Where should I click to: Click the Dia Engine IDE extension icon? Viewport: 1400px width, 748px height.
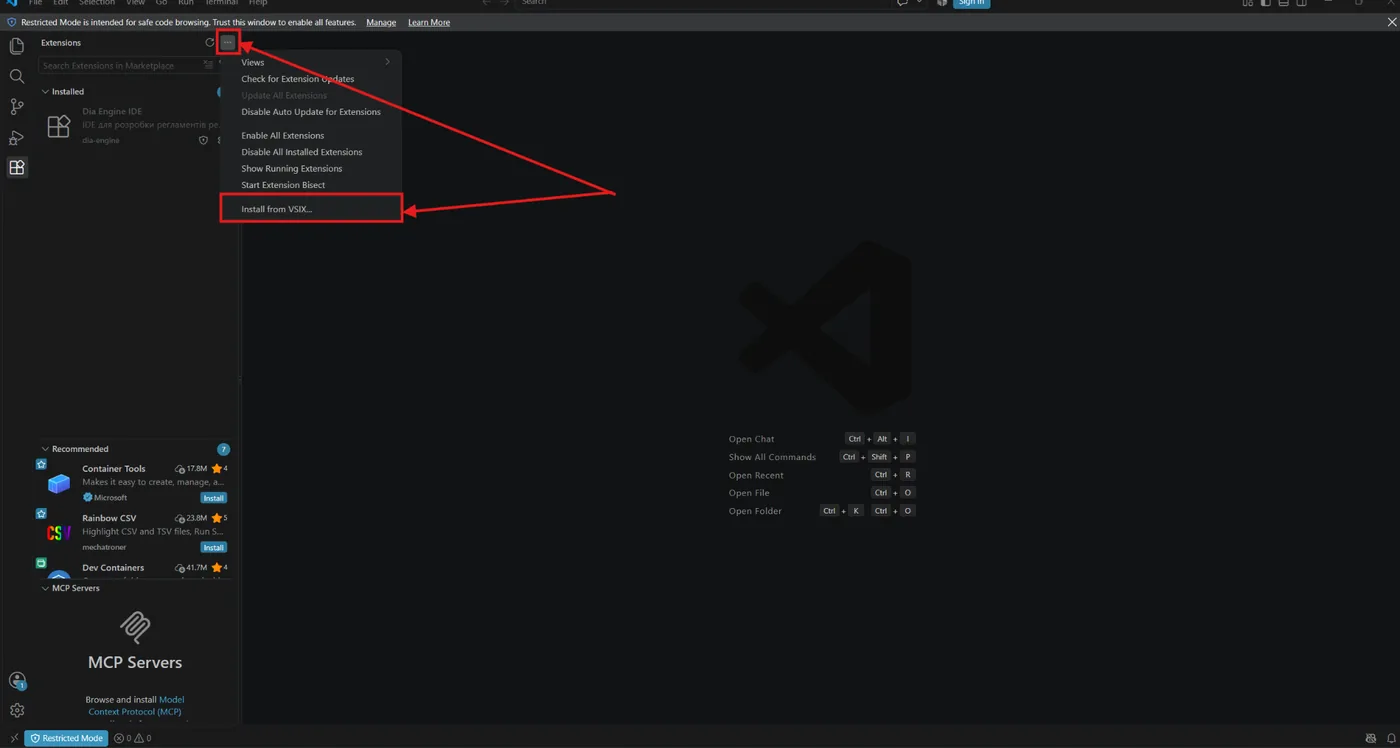[x=59, y=126]
